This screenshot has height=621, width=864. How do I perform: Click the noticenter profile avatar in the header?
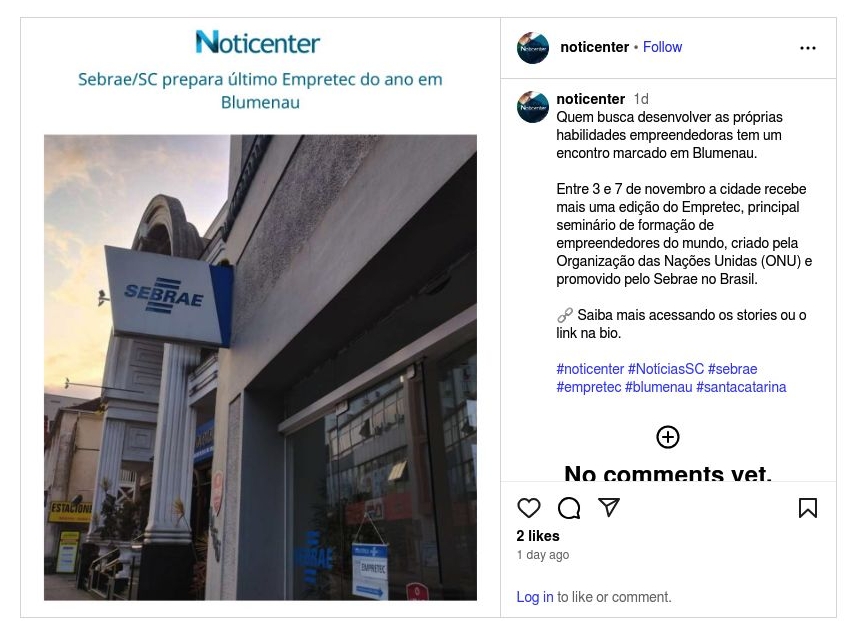[533, 48]
